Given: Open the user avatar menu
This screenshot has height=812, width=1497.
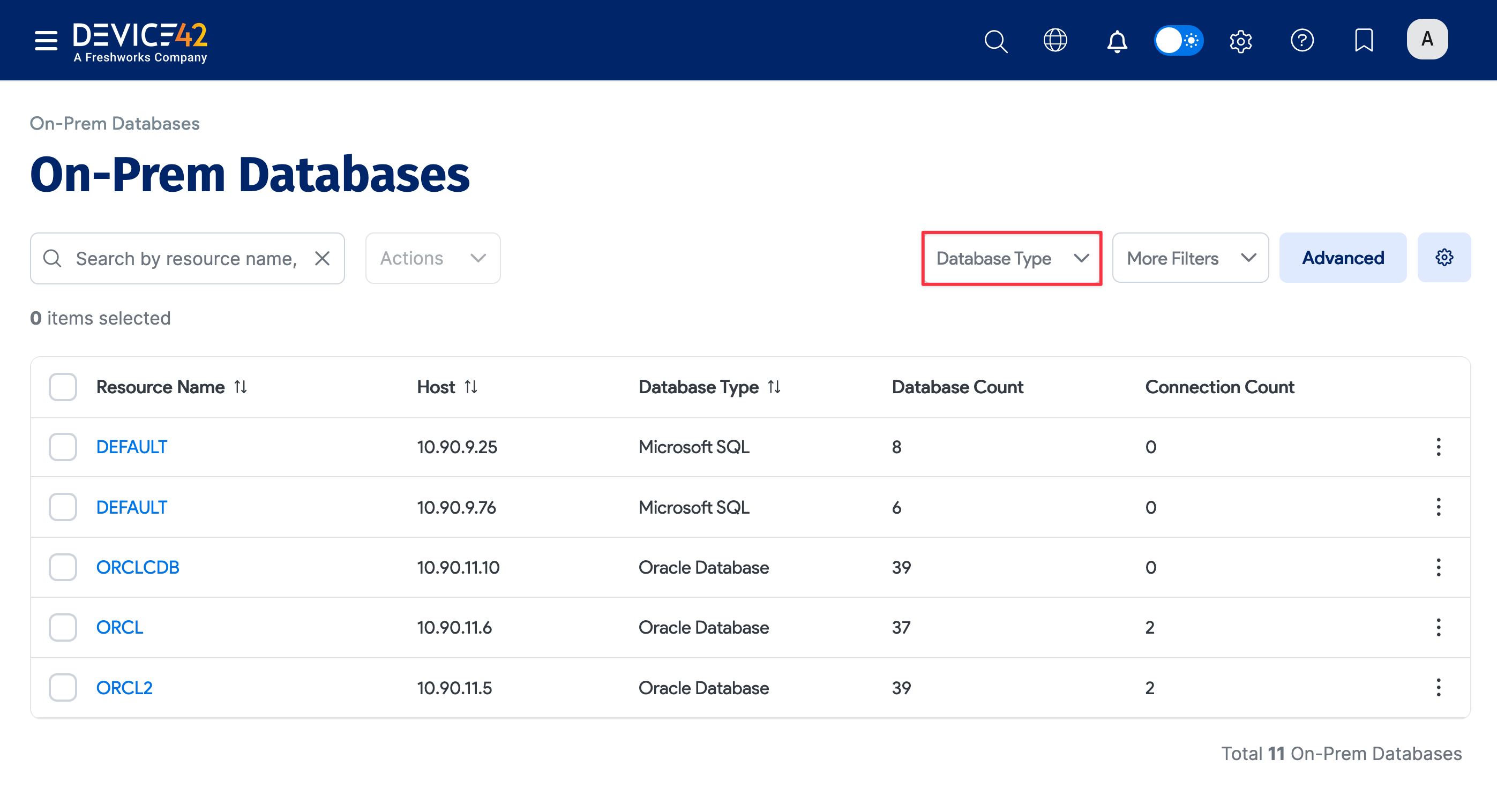Looking at the screenshot, I should (1427, 40).
